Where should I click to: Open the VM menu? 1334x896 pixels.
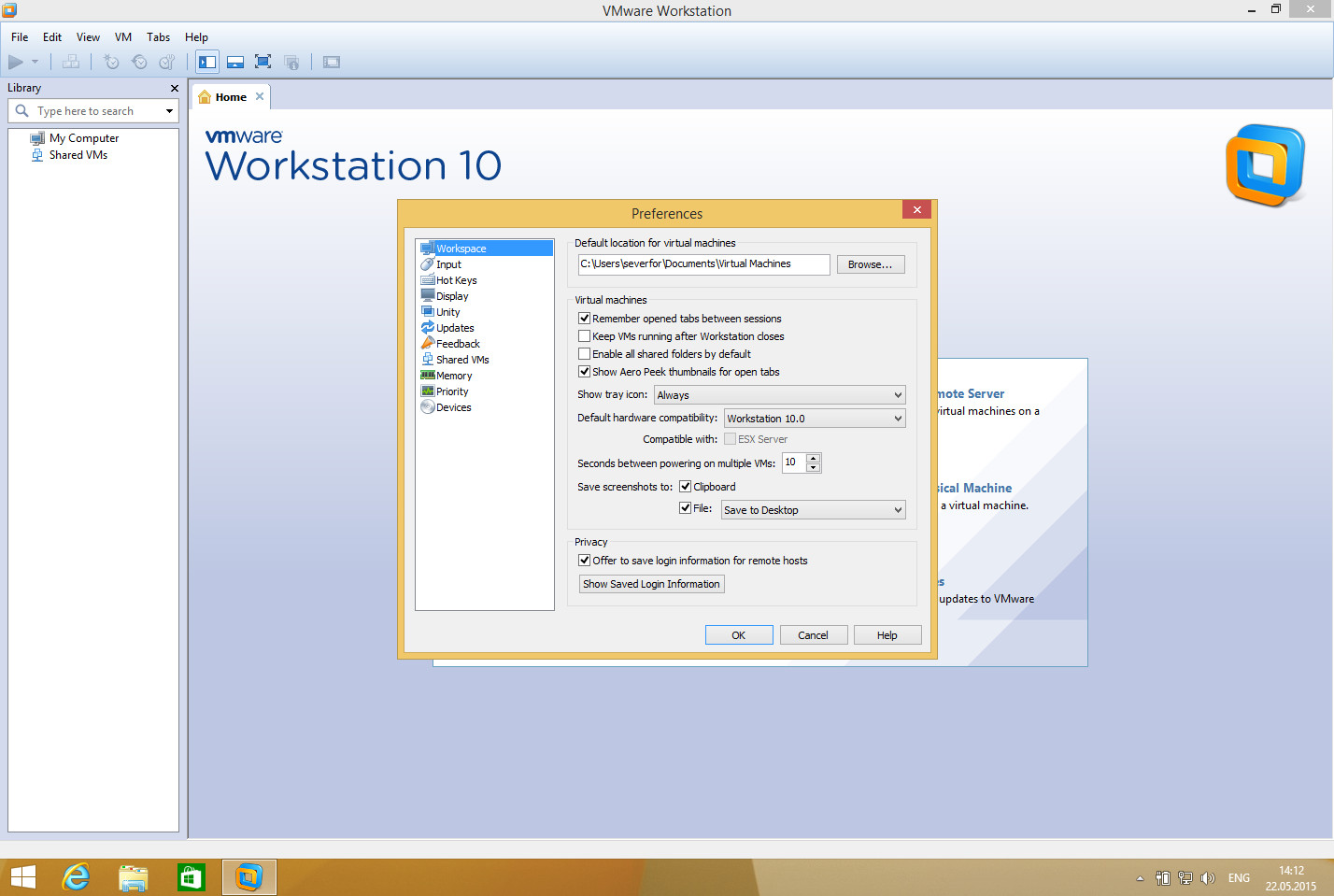click(x=123, y=37)
